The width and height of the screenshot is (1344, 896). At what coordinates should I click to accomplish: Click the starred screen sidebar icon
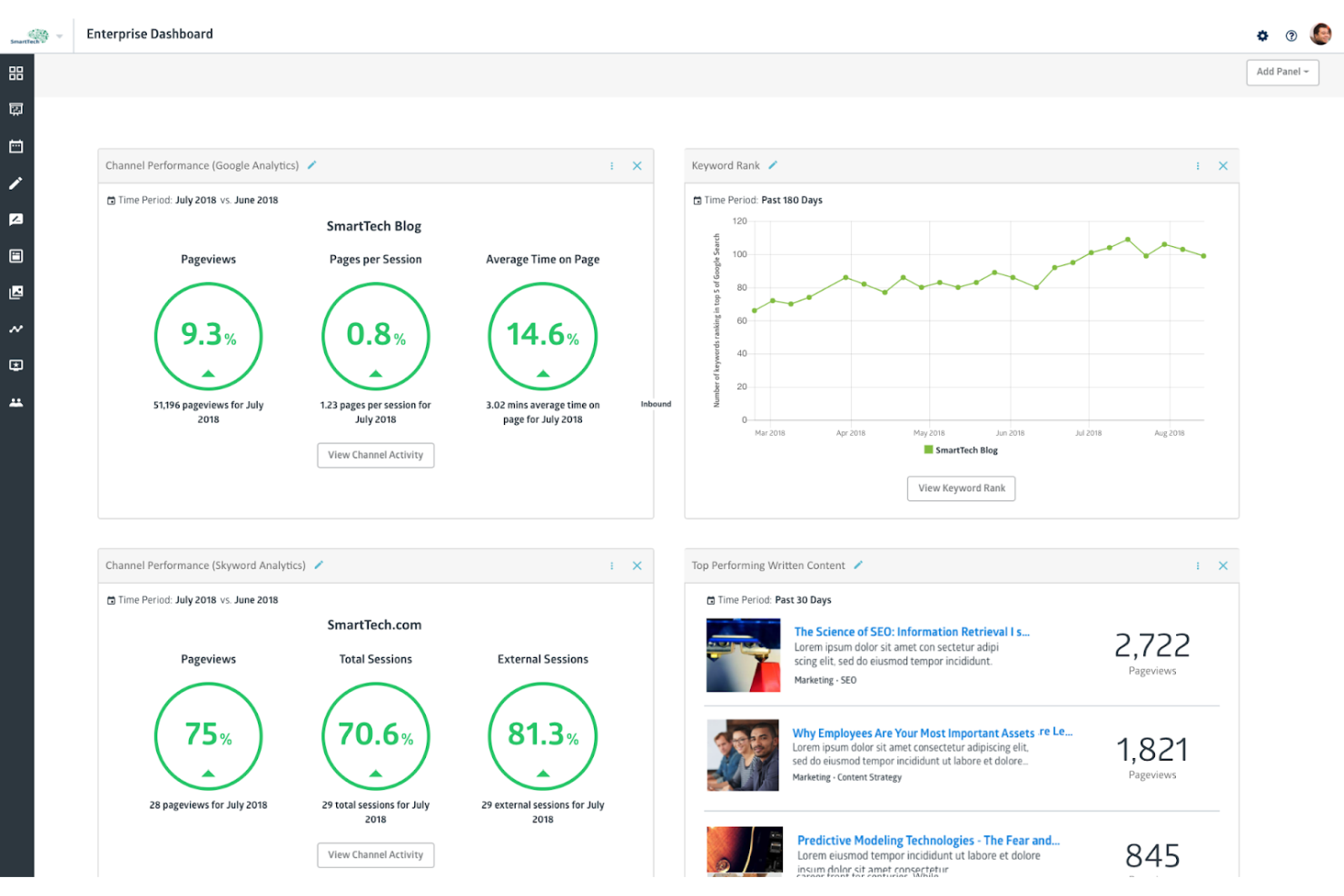click(16, 365)
